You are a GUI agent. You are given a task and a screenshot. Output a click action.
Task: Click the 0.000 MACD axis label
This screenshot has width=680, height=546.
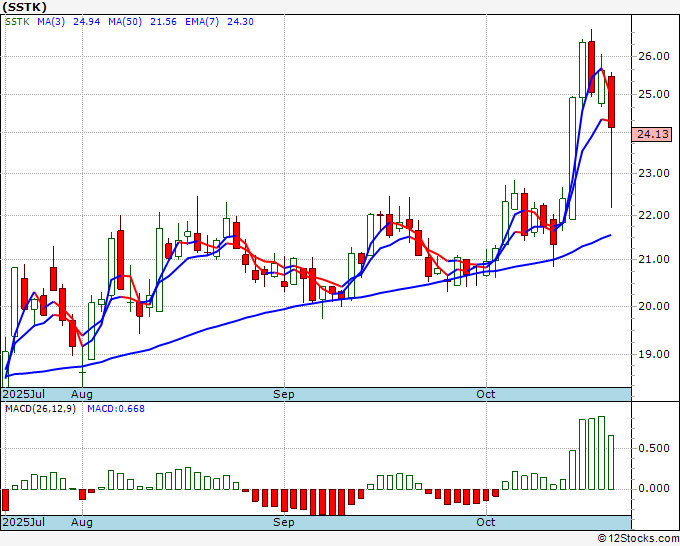(654, 489)
